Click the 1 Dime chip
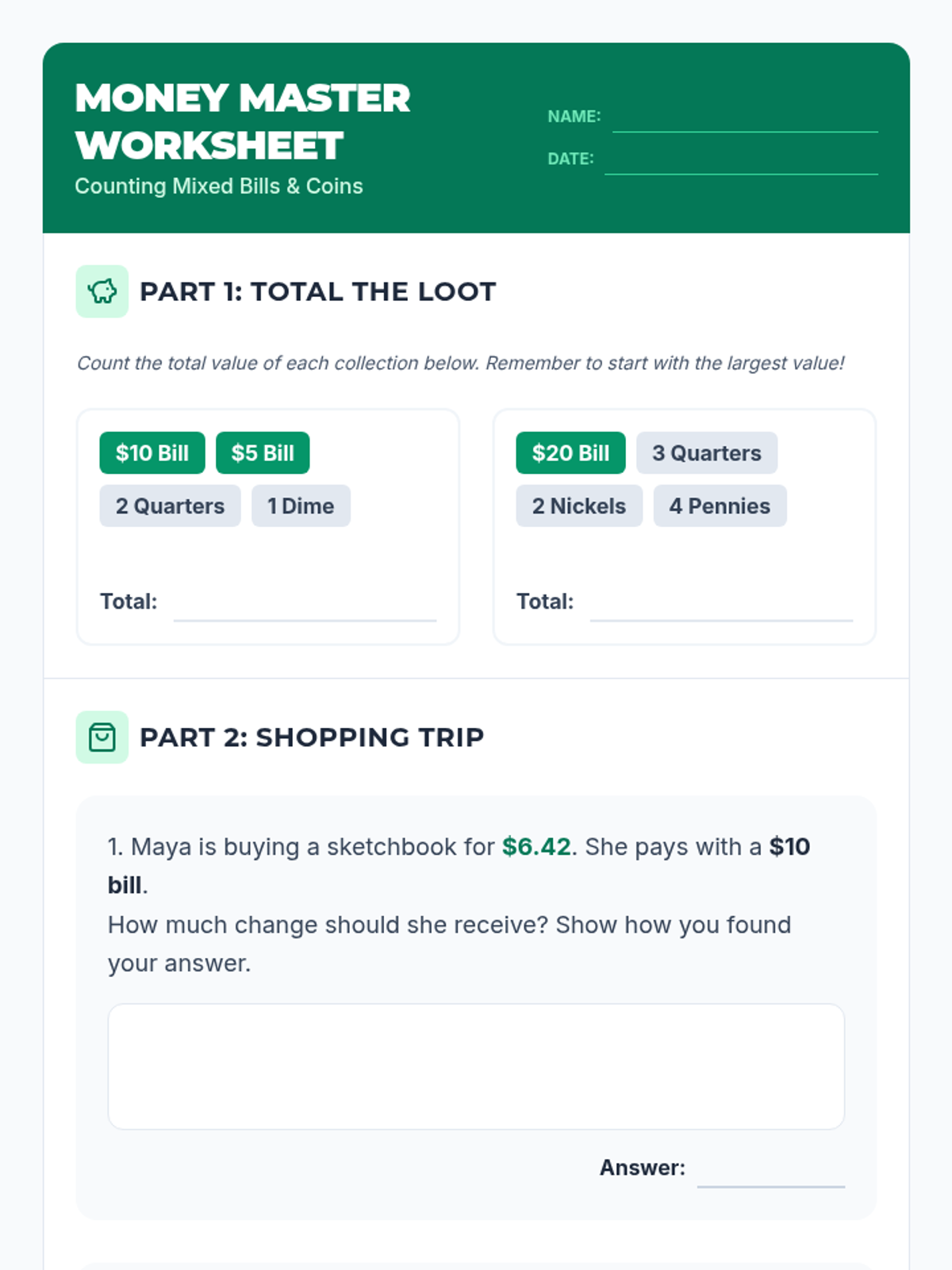The width and height of the screenshot is (952, 1270). [301, 506]
